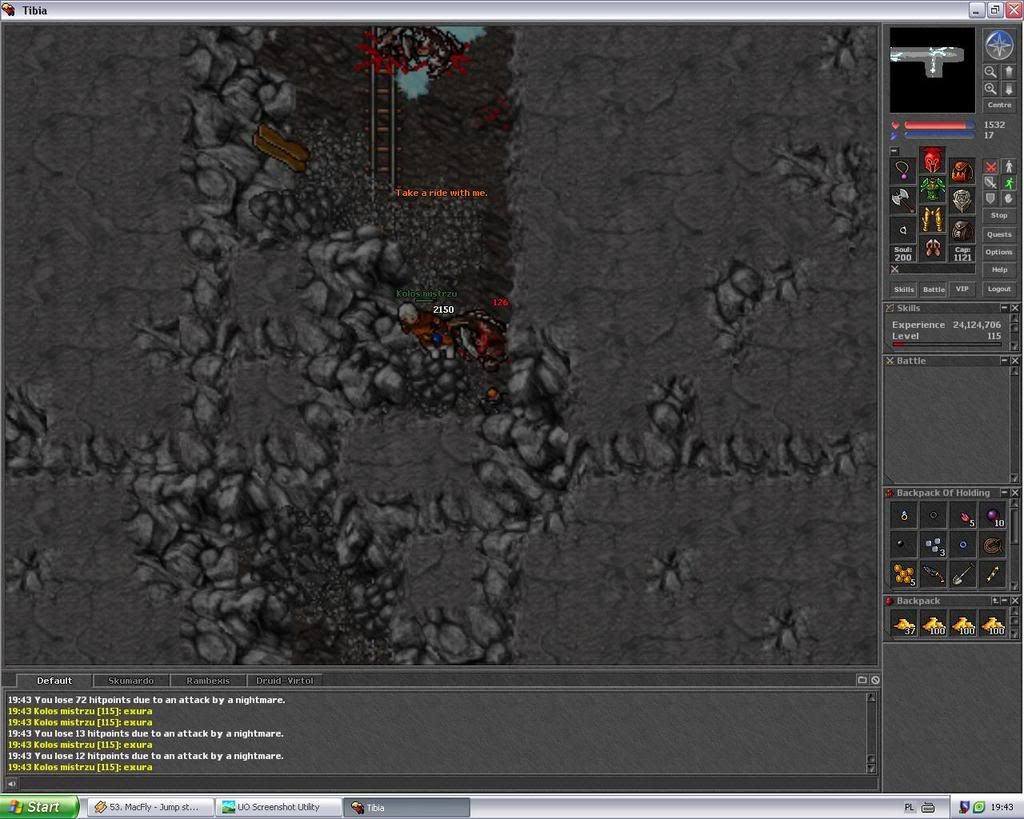Click the compass rose on the minimap
The image size is (1024, 819).
[999, 45]
